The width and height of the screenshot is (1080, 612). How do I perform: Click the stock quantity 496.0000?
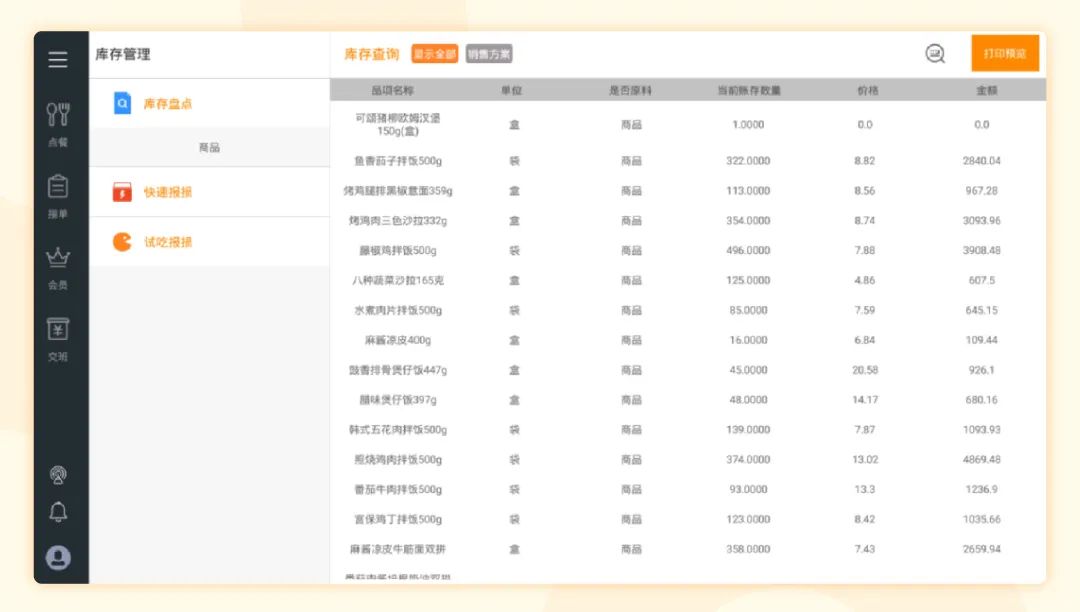point(748,251)
